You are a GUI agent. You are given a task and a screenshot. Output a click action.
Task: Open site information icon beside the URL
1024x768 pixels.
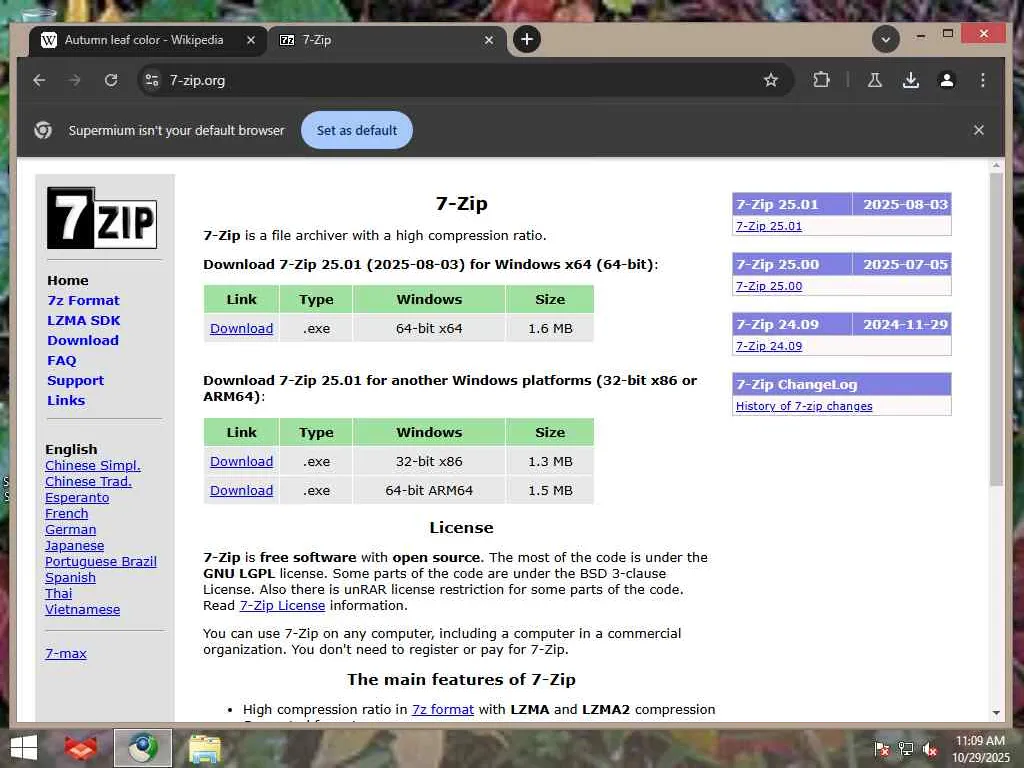152,80
